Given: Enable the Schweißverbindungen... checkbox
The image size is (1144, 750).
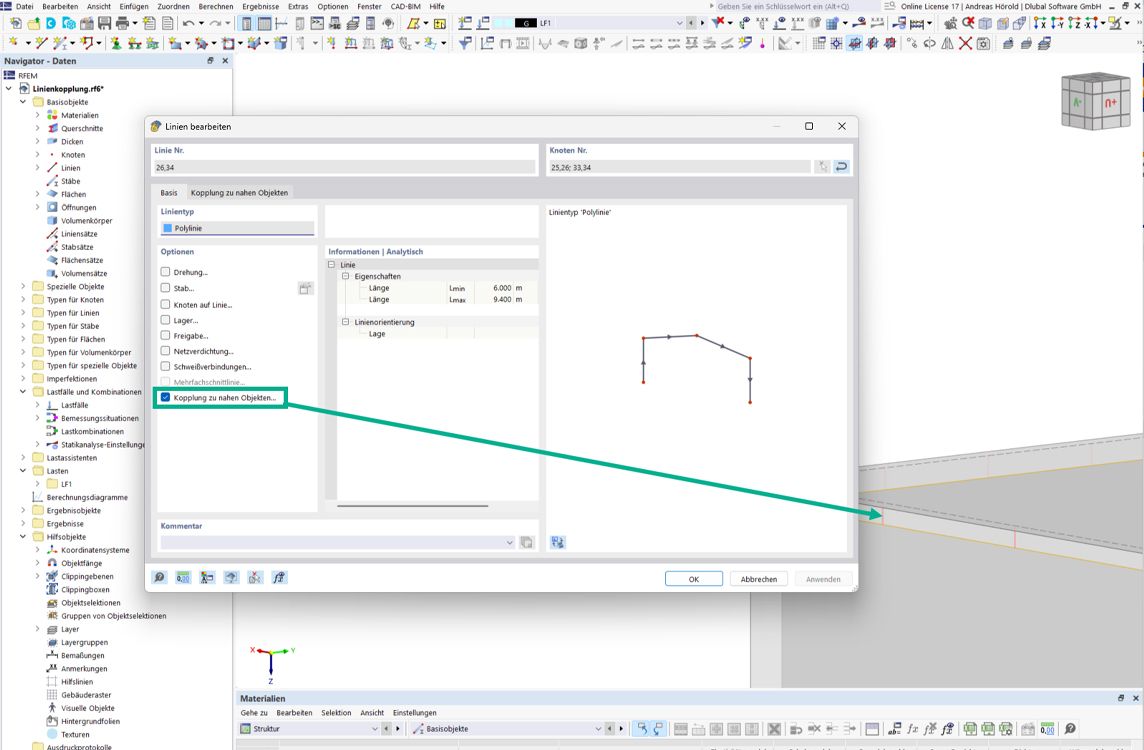Looking at the screenshot, I should [166, 366].
